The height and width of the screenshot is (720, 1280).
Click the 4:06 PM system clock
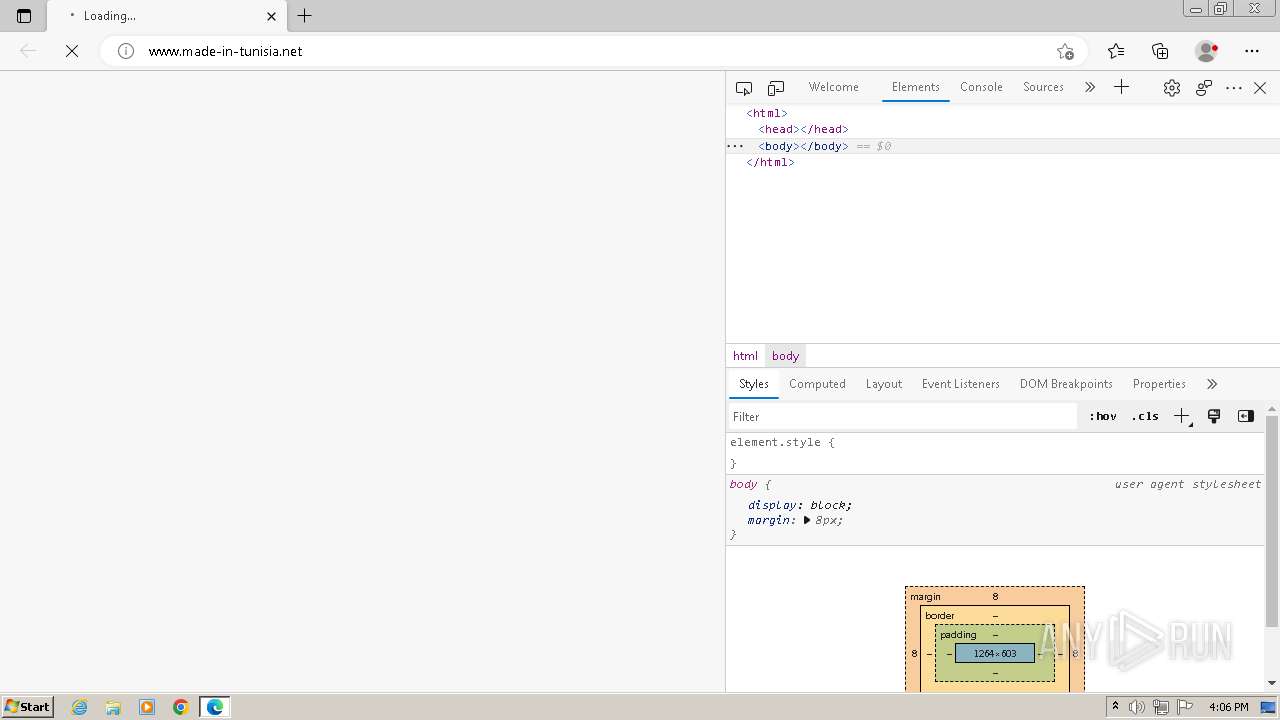point(1228,707)
